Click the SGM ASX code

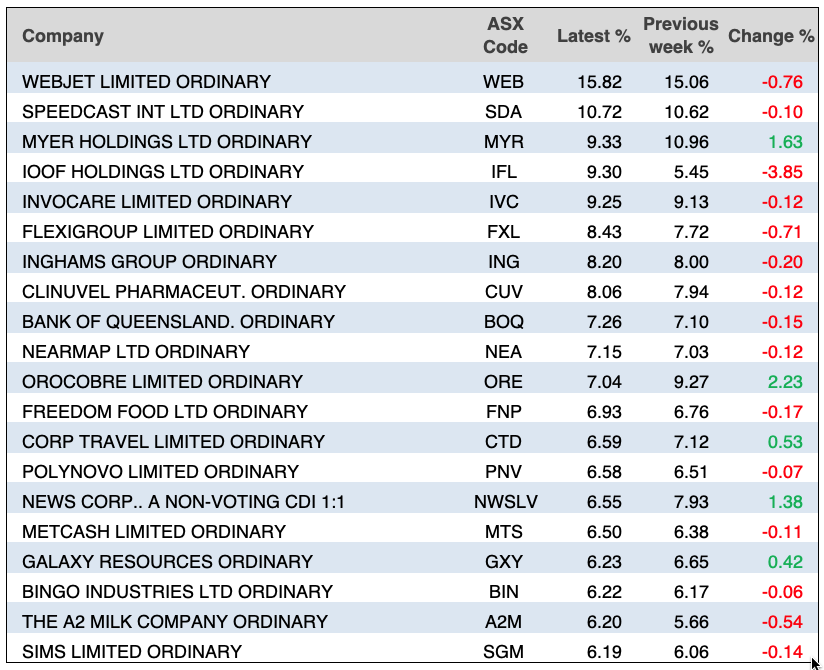point(504,651)
